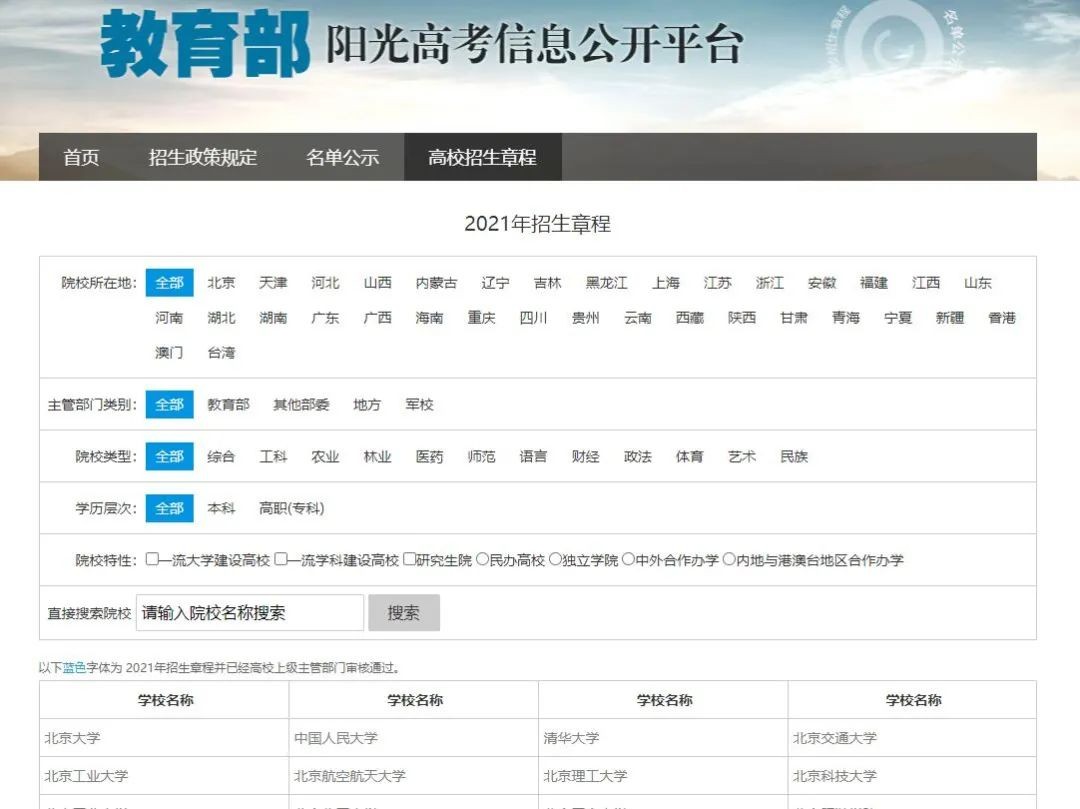Filter location by 河北

pos(325,283)
